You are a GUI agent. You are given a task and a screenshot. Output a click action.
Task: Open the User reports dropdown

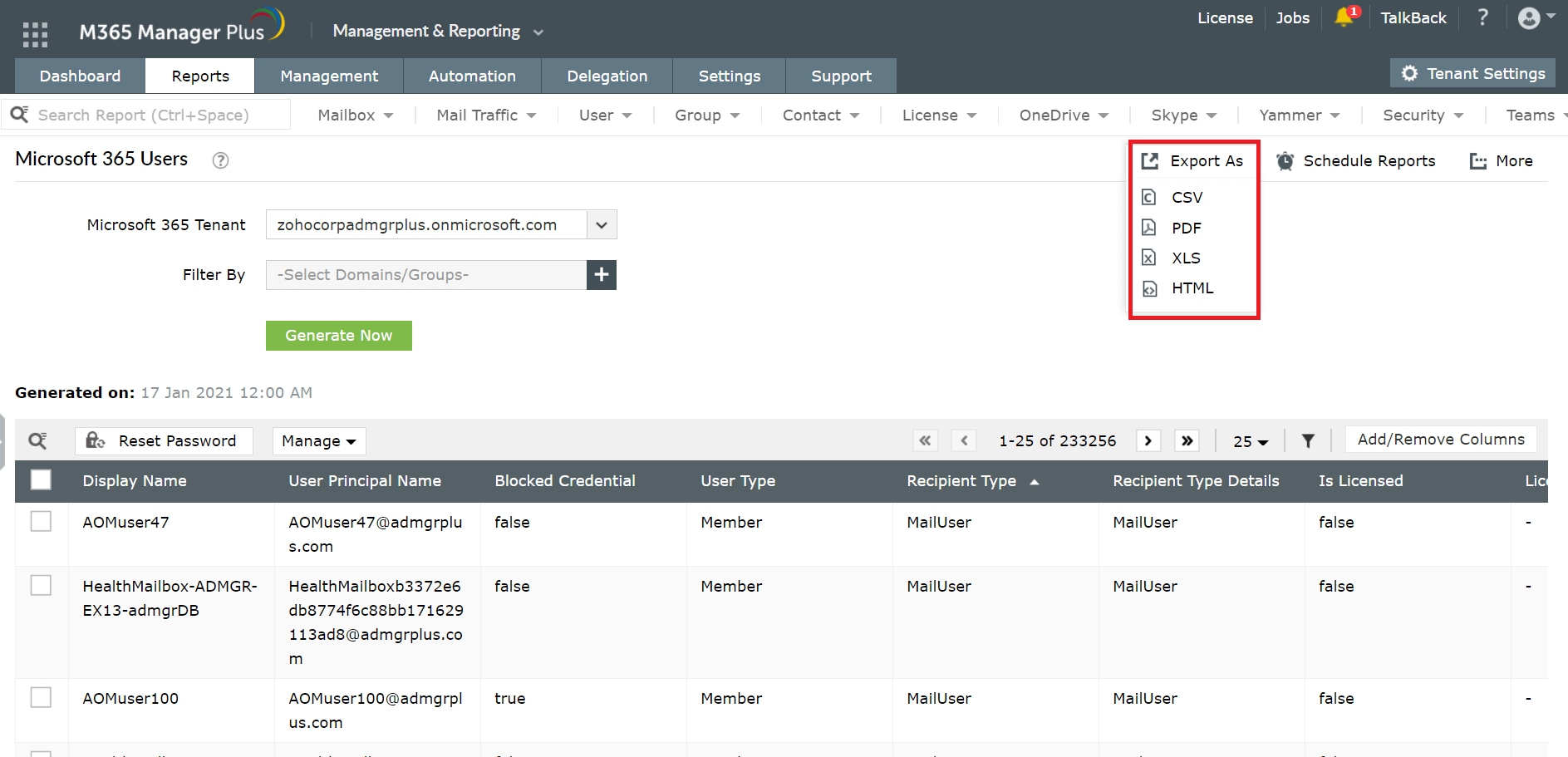(605, 116)
